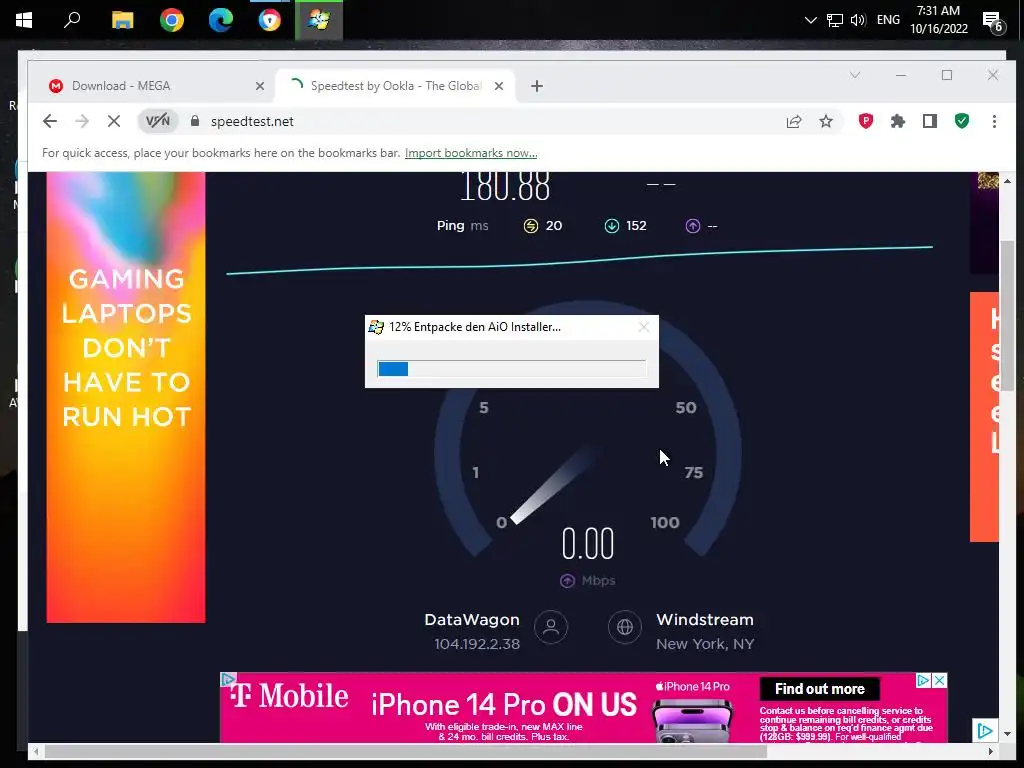Close the Download - MEGA tab
Image resolution: width=1024 pixels, height=768 pixels.
tap(260, 86)
